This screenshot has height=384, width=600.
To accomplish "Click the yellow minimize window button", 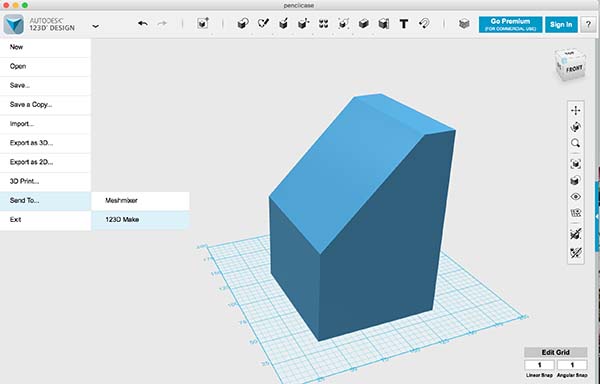I will (x=16, y=5).
